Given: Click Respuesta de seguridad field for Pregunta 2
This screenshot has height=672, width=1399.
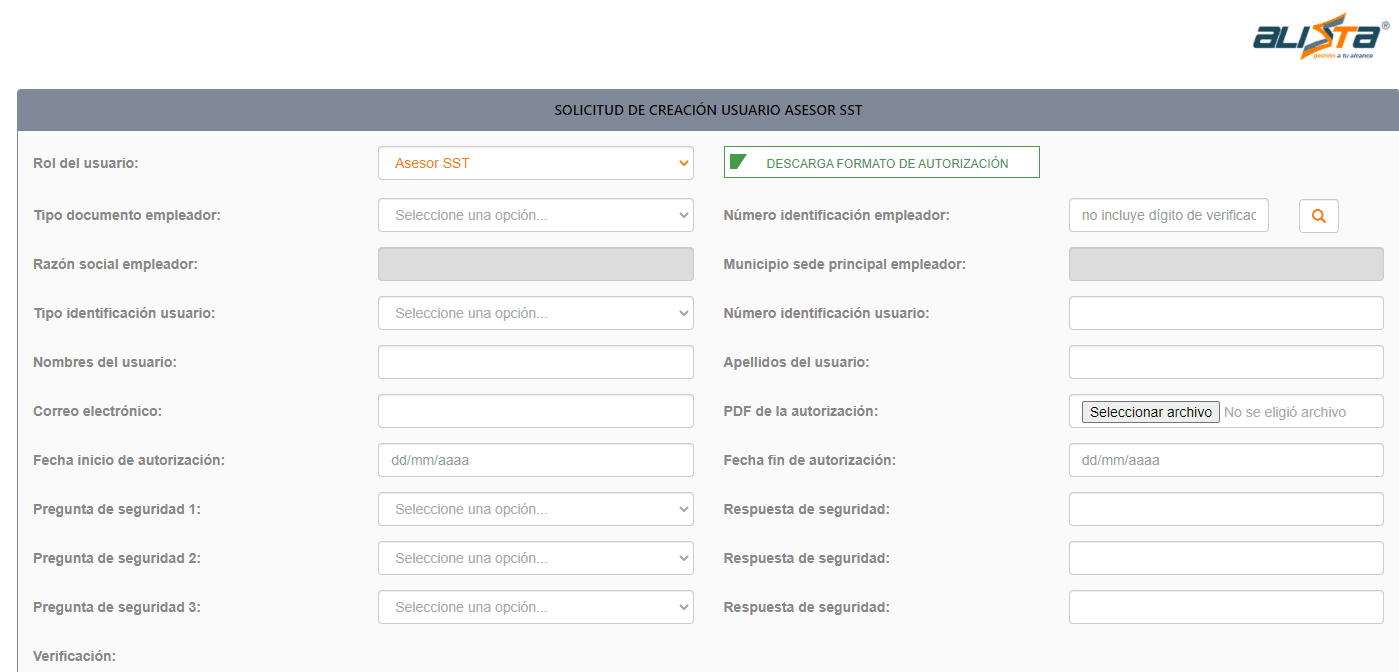Looking at the screenshot, I should tap(1226, 558).
